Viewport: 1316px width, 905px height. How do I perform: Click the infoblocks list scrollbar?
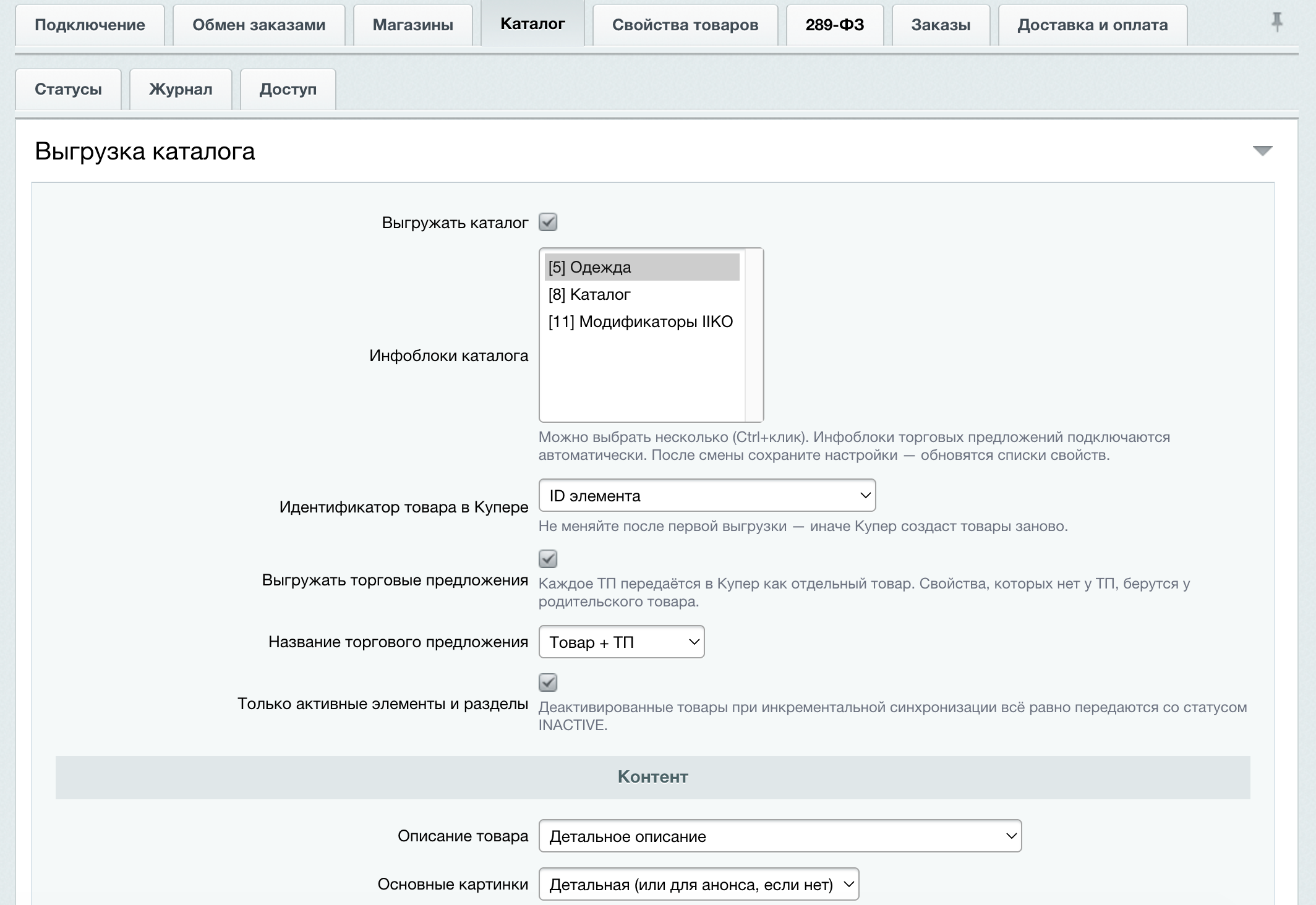point(754,335)
